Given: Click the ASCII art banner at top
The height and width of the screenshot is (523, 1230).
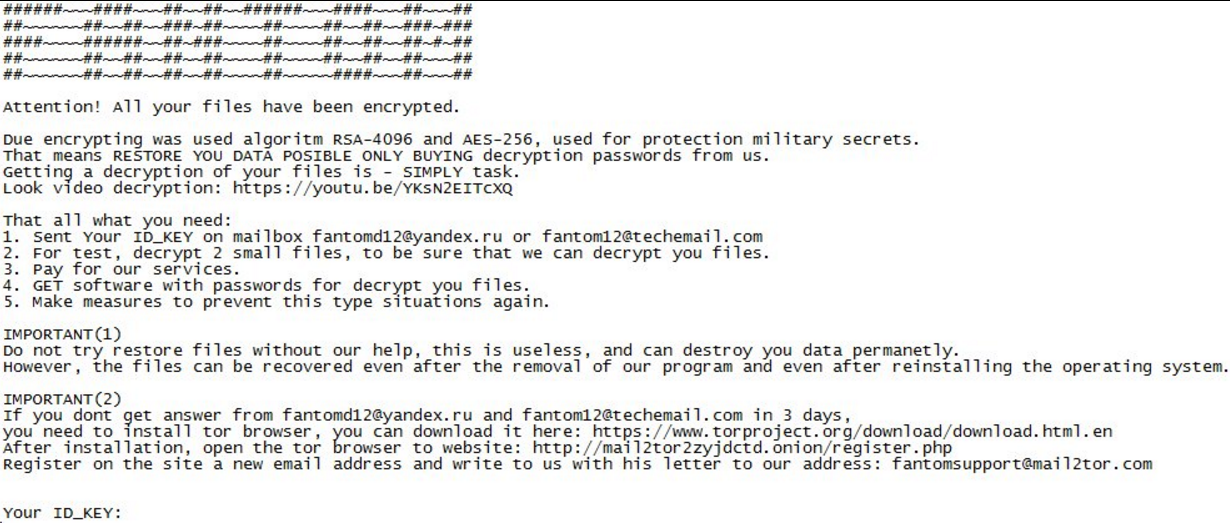Looking at the screenshot, I should 238,42.
